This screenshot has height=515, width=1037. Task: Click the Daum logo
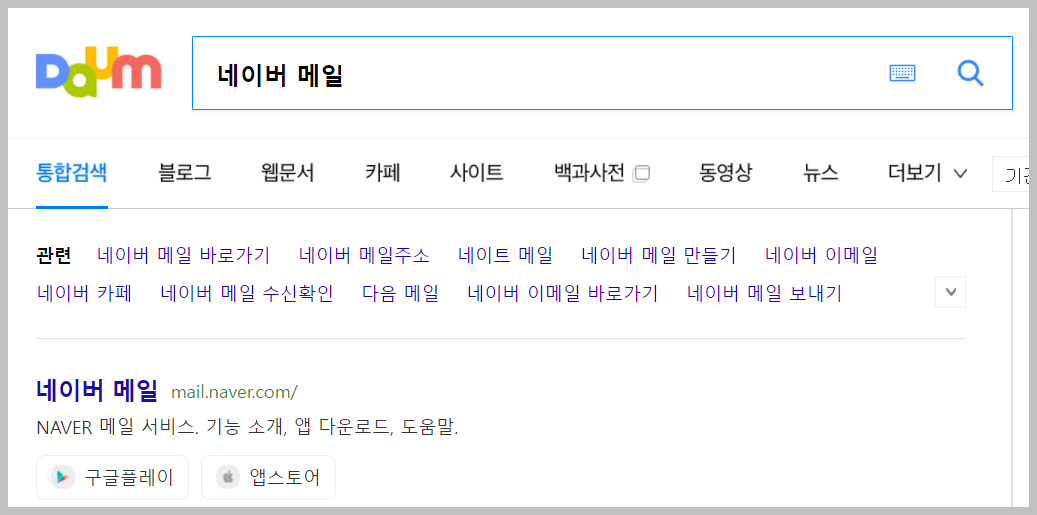coord(99,72)
